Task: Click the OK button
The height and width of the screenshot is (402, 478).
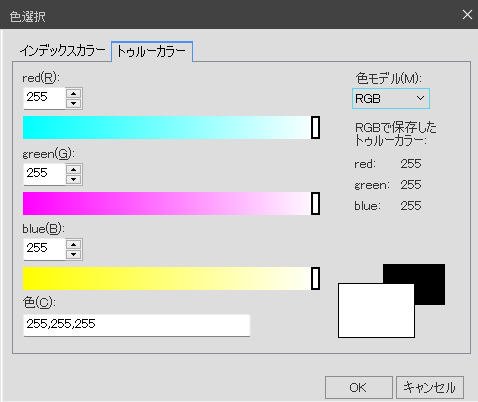Action: click(x=359, y=387)
